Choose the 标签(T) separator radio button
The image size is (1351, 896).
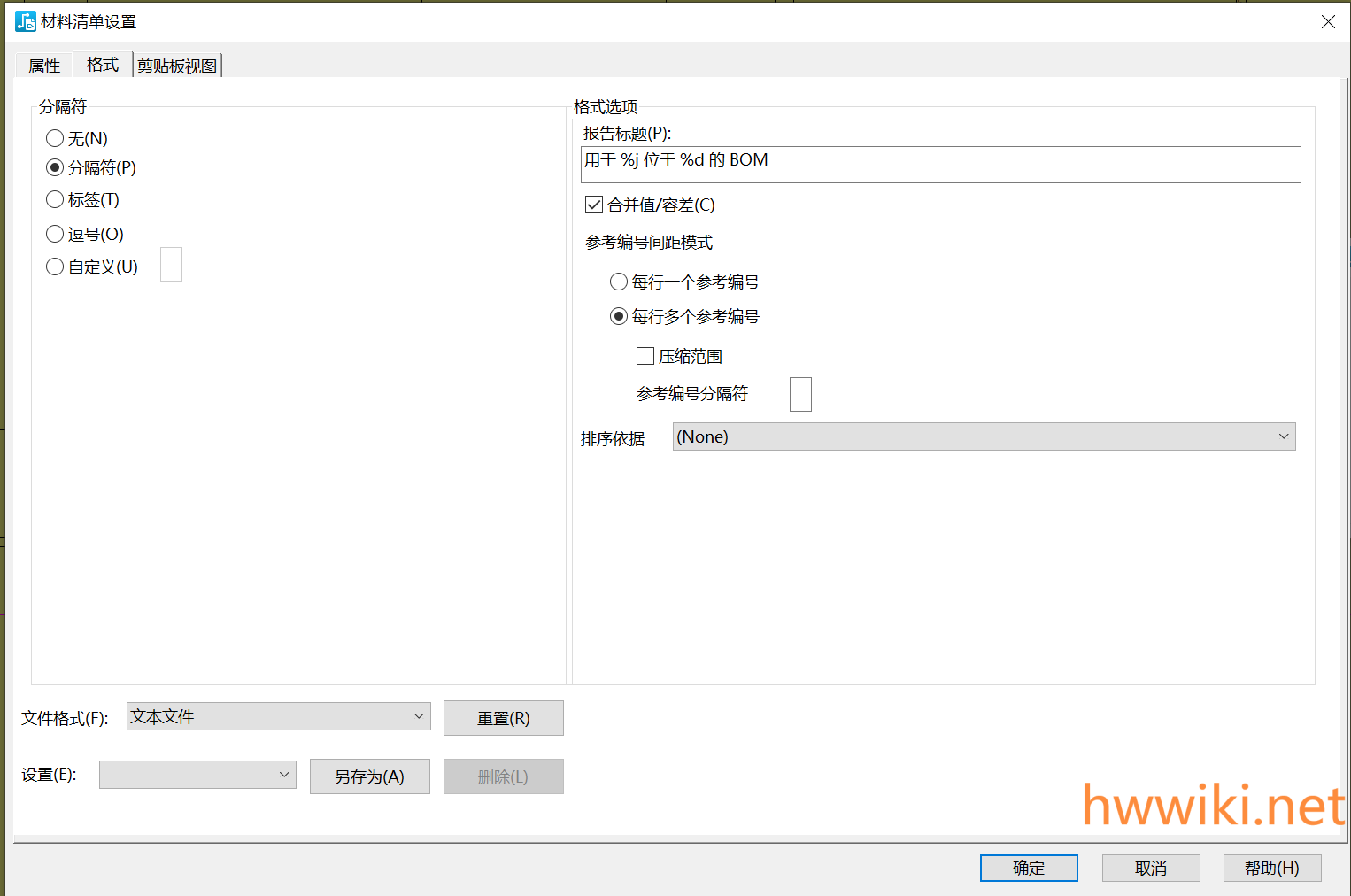pyautogui.click(x=55, y=200)
